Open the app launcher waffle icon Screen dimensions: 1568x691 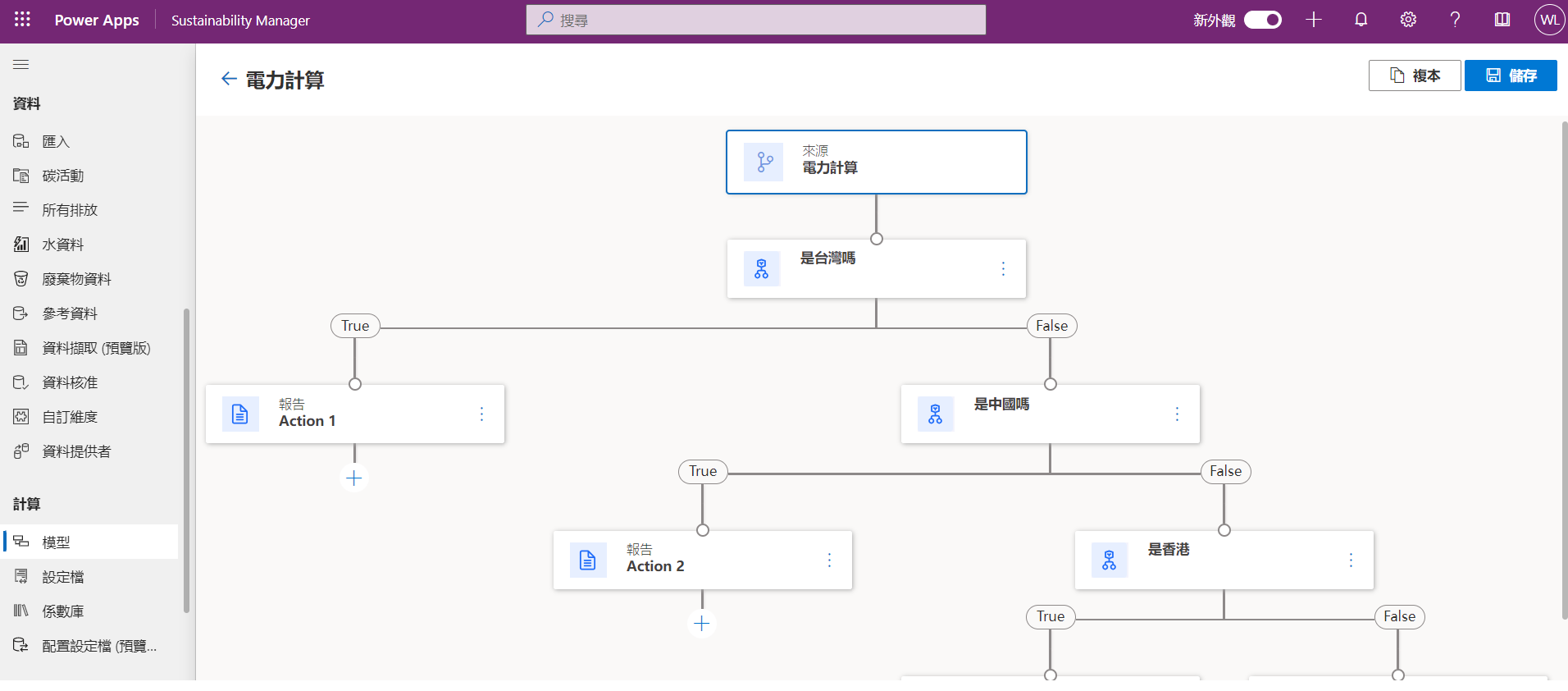(22, 20)
